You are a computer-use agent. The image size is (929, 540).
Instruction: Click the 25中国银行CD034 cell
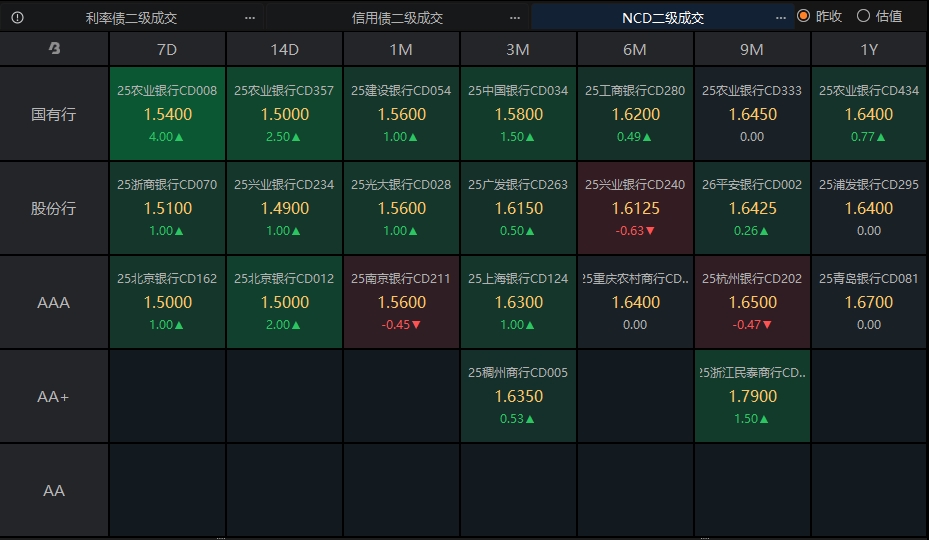click(x=518, y=114)
